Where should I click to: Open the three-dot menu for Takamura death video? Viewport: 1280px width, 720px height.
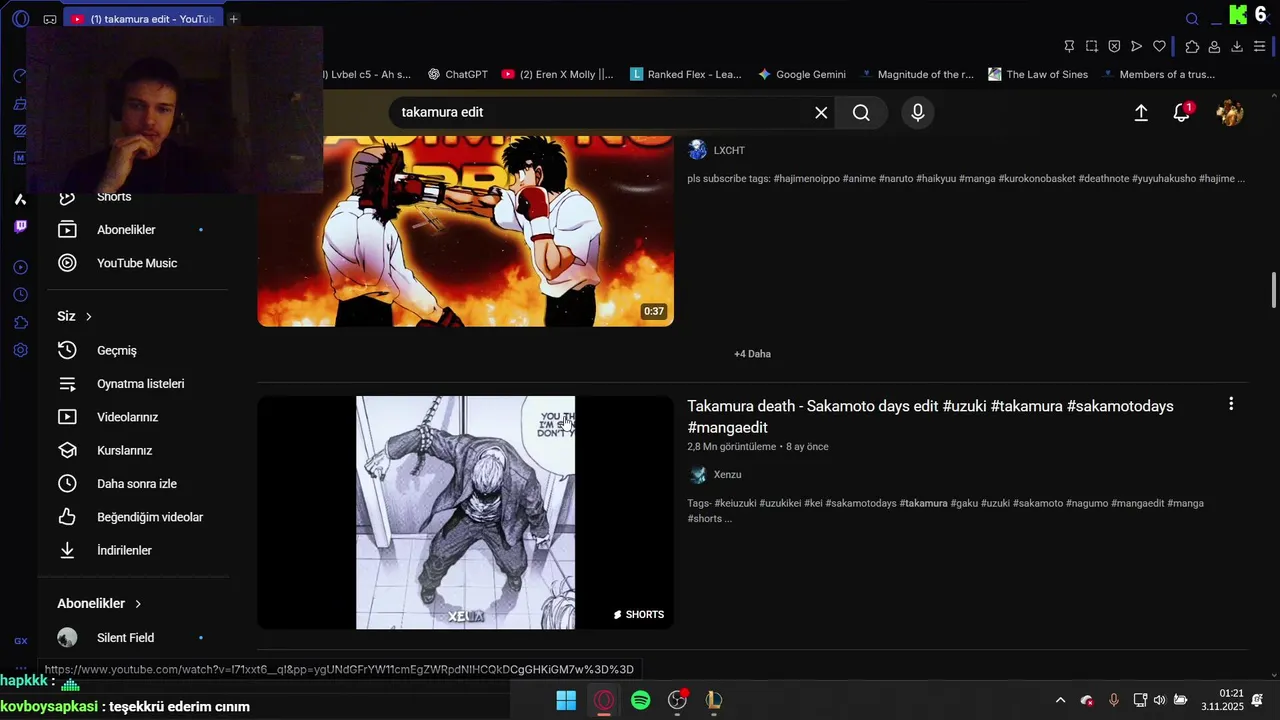(x=1231, y=404)
